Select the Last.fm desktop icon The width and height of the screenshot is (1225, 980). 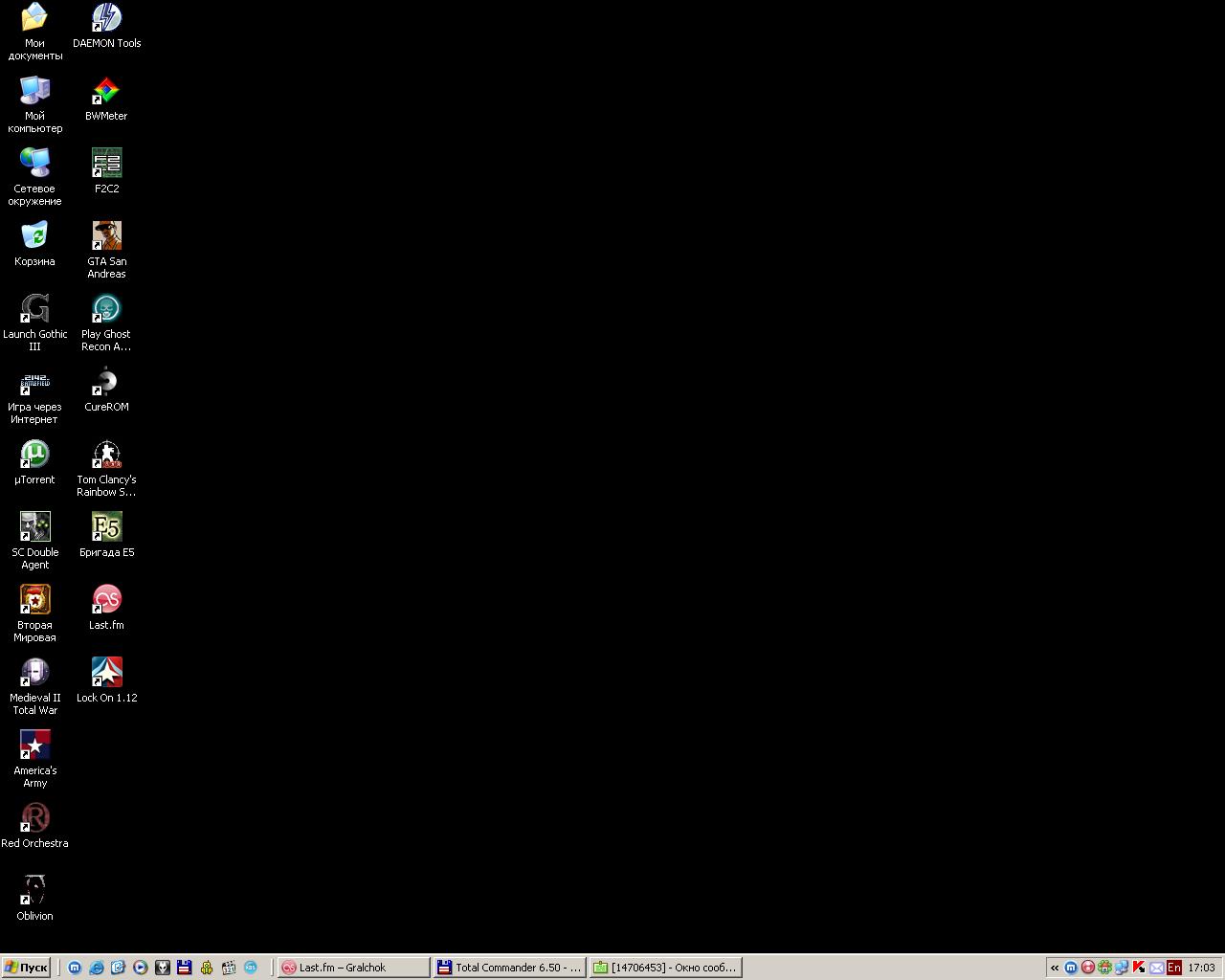pos(106,600)
